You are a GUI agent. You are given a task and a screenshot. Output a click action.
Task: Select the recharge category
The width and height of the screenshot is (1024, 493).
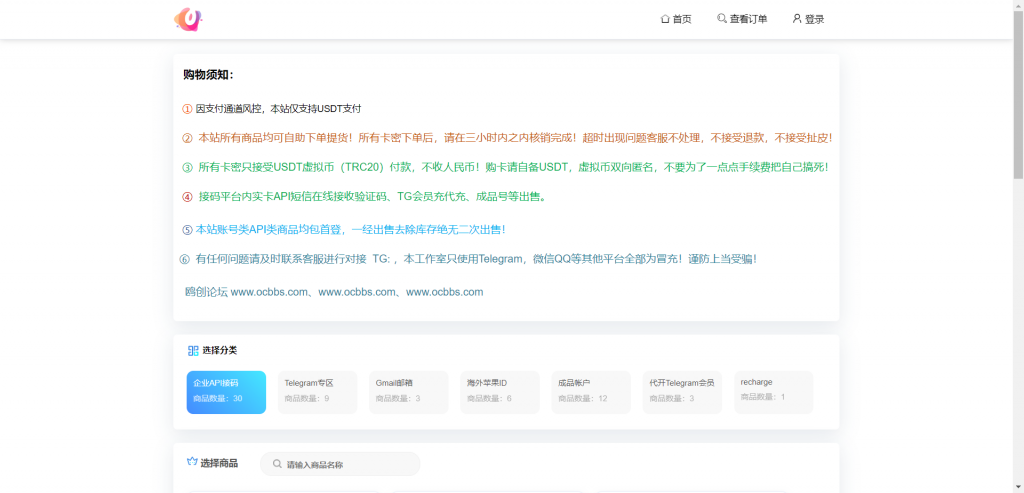pyautogui.click(x=774, y=392)
